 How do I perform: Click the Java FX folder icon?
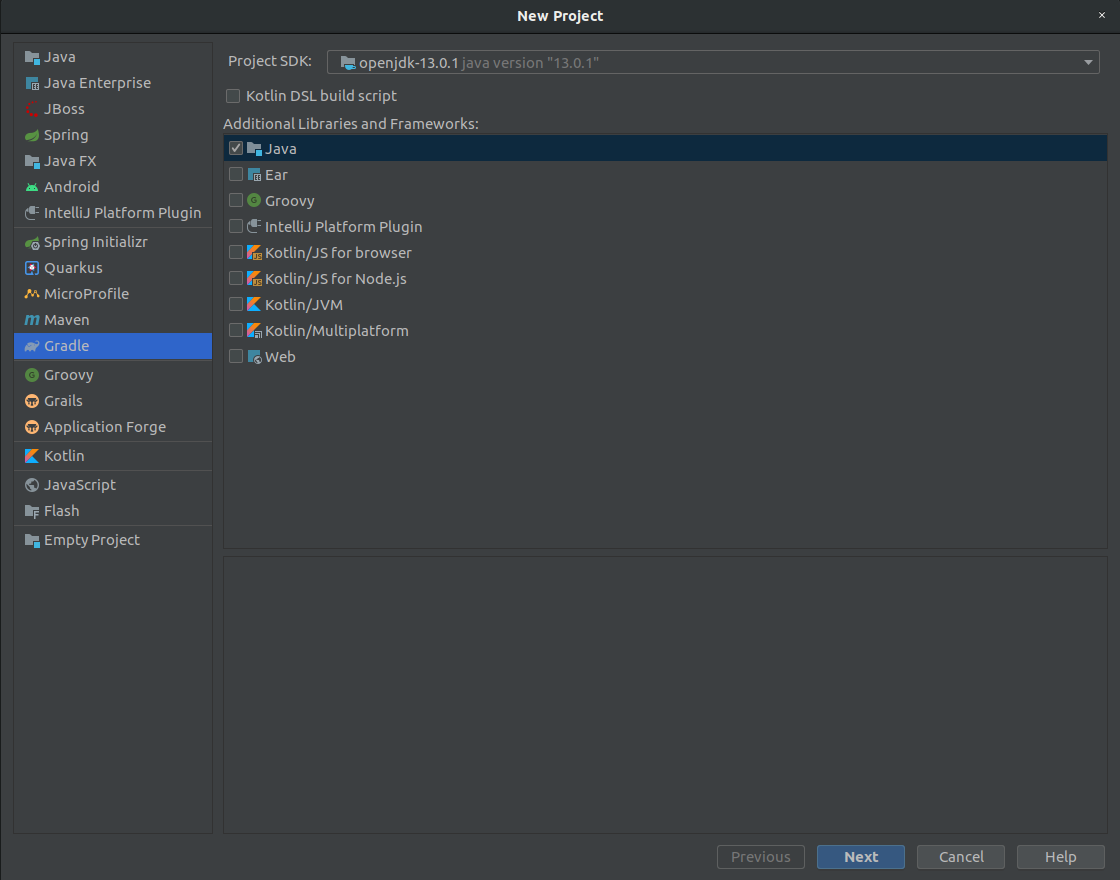click(32, 161)
